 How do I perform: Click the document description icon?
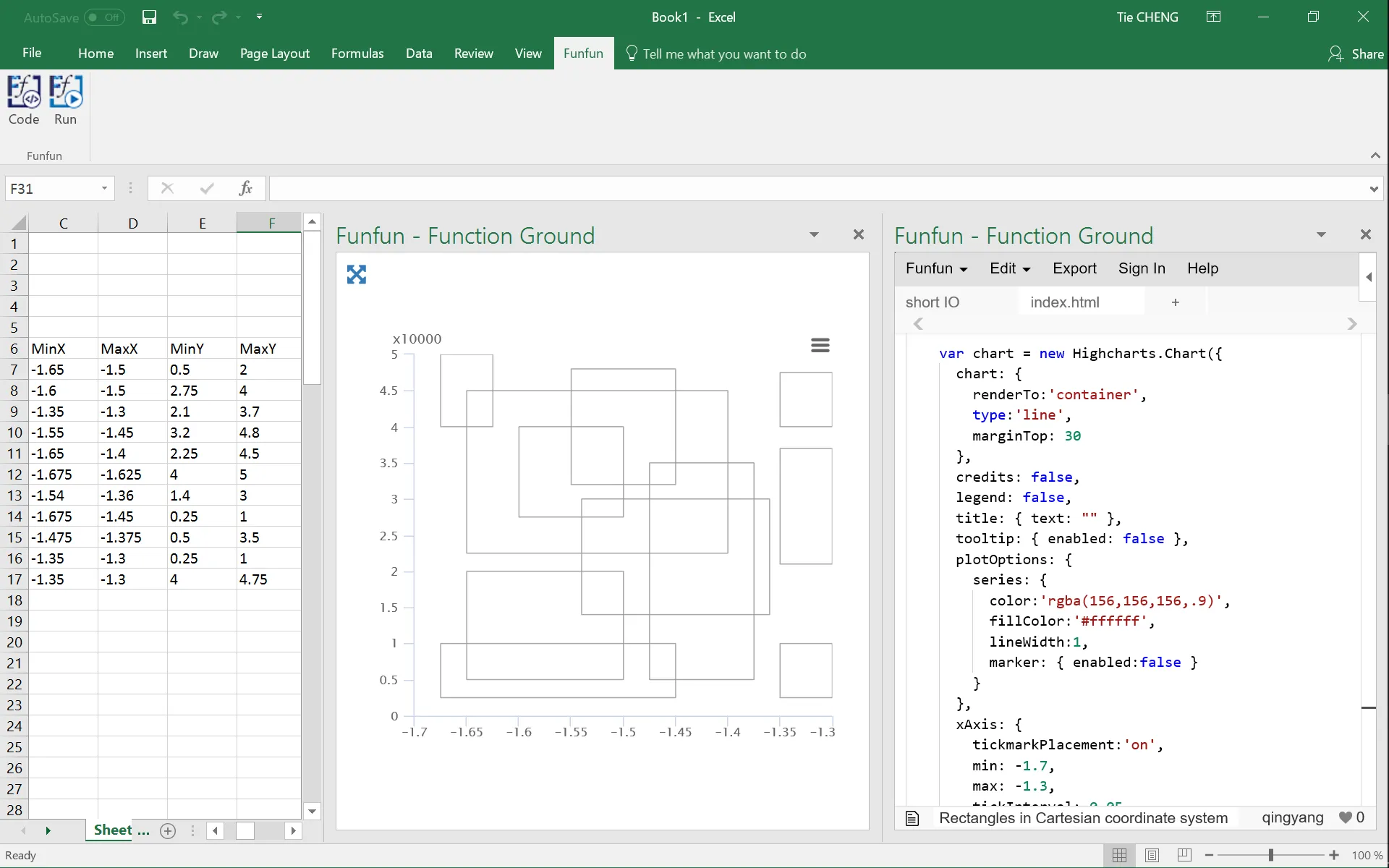tap(912, 818)
